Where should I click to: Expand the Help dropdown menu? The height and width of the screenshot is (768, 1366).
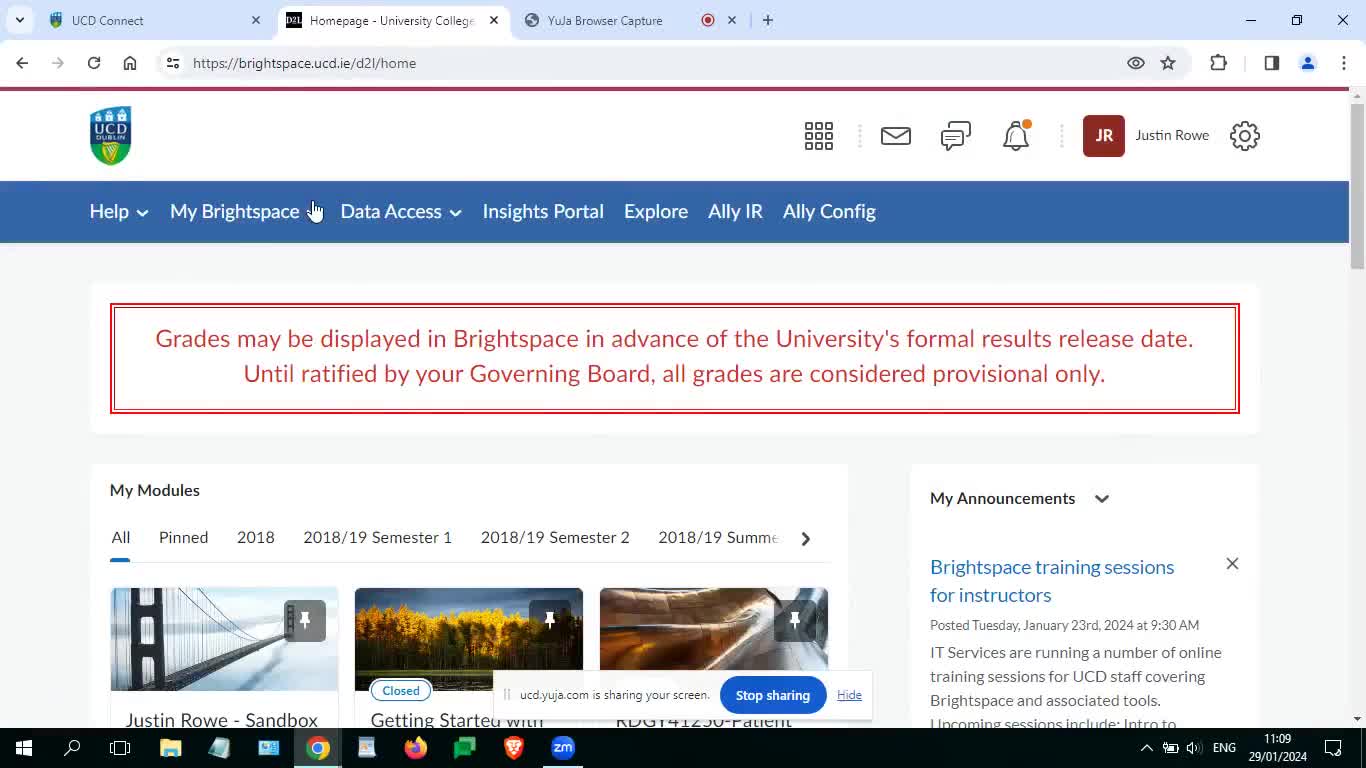(x=119, y=212)
